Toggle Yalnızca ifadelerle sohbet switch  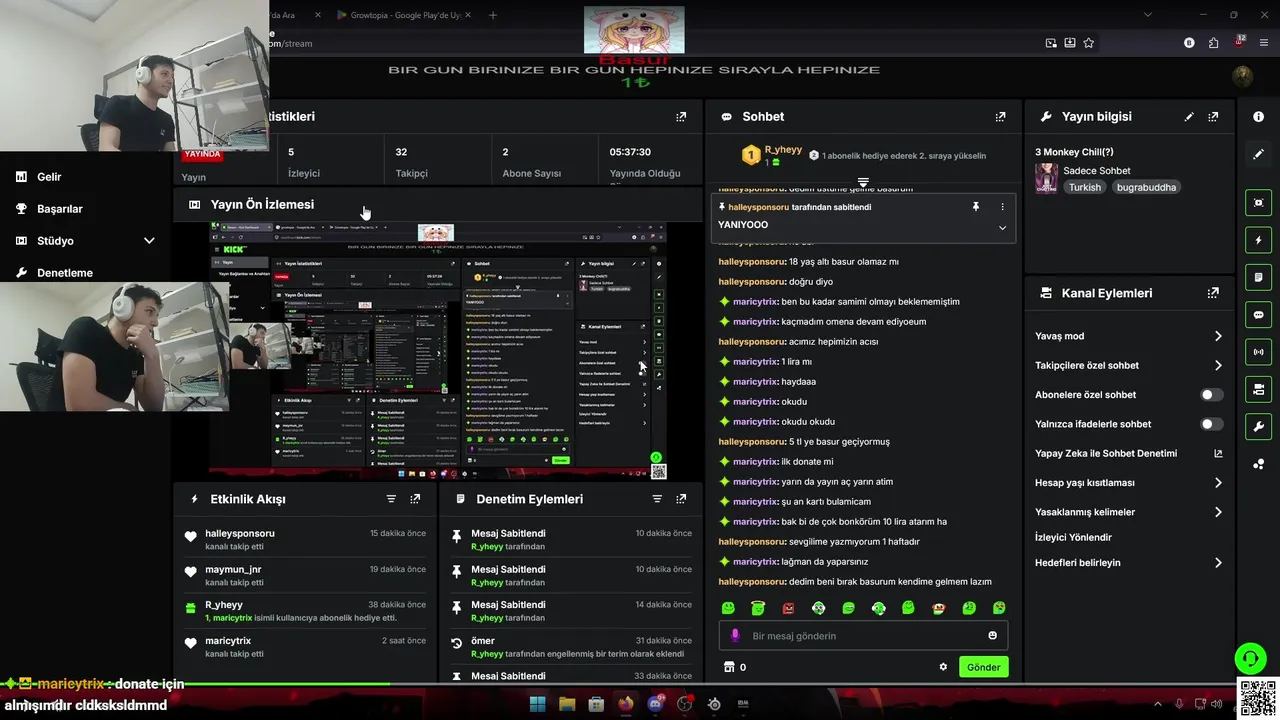click(x=1211, y=424)
